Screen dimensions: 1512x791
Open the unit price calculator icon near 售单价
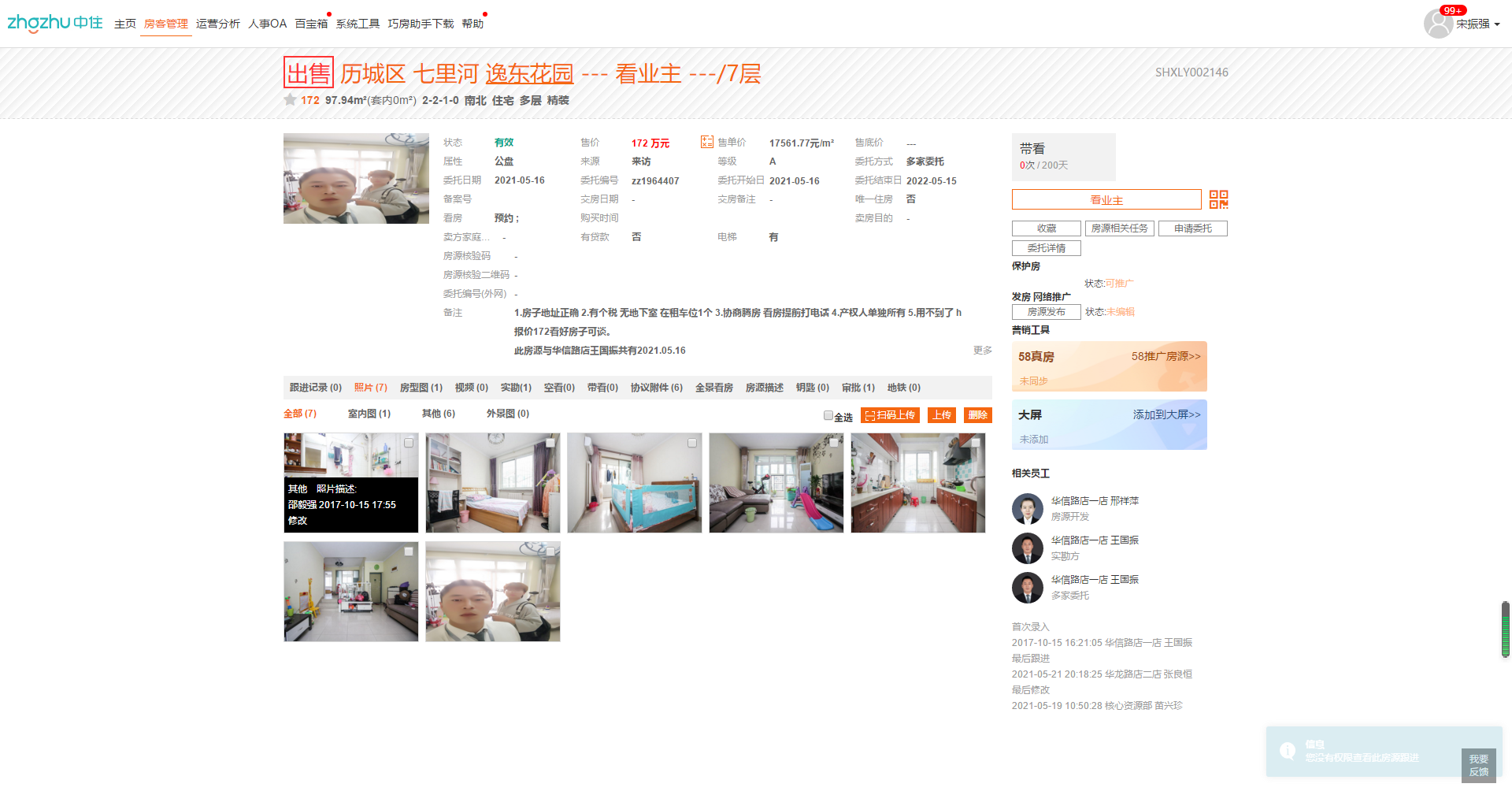coord(706,142)
